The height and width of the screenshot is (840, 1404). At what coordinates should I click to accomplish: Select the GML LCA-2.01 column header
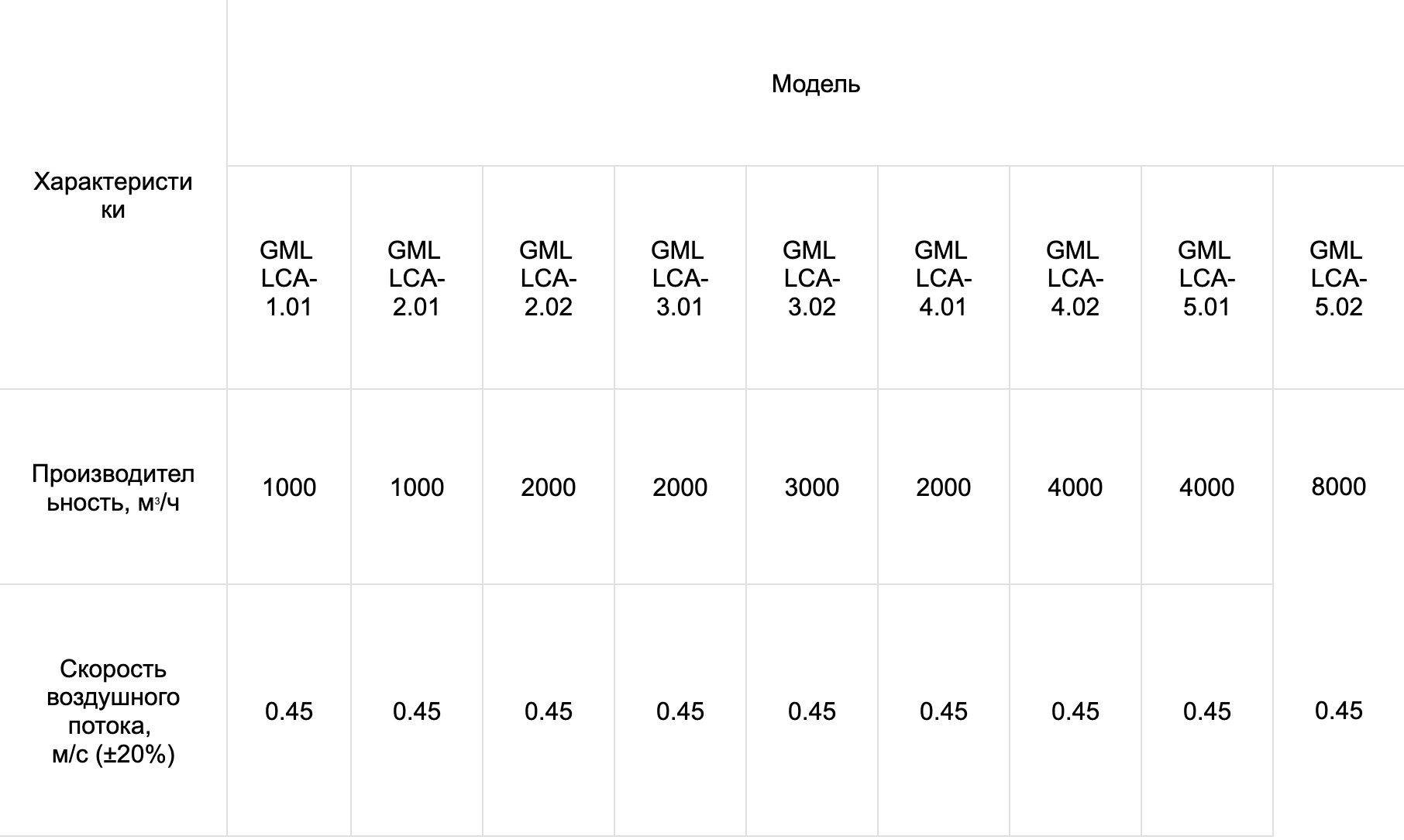[x=417, y=278]
